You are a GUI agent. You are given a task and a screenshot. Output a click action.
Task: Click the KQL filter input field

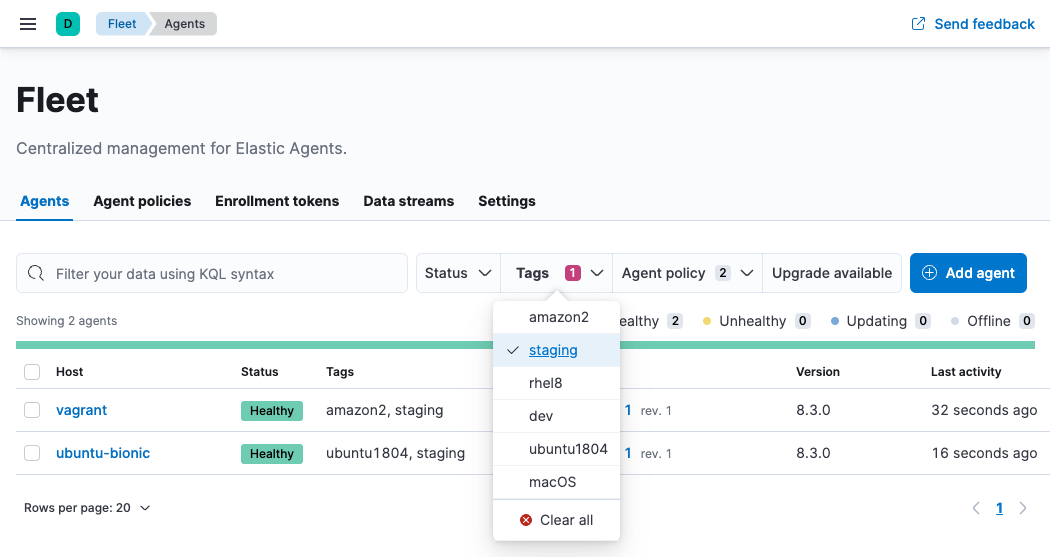(225, 273)
